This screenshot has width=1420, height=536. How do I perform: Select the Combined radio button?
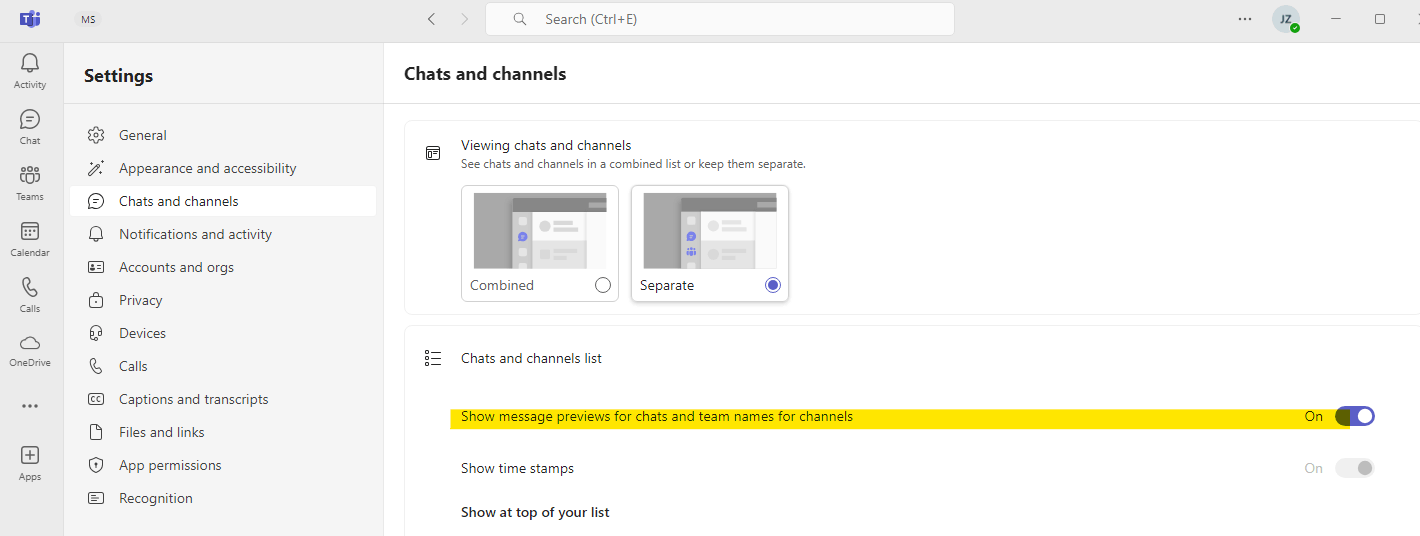602,285
